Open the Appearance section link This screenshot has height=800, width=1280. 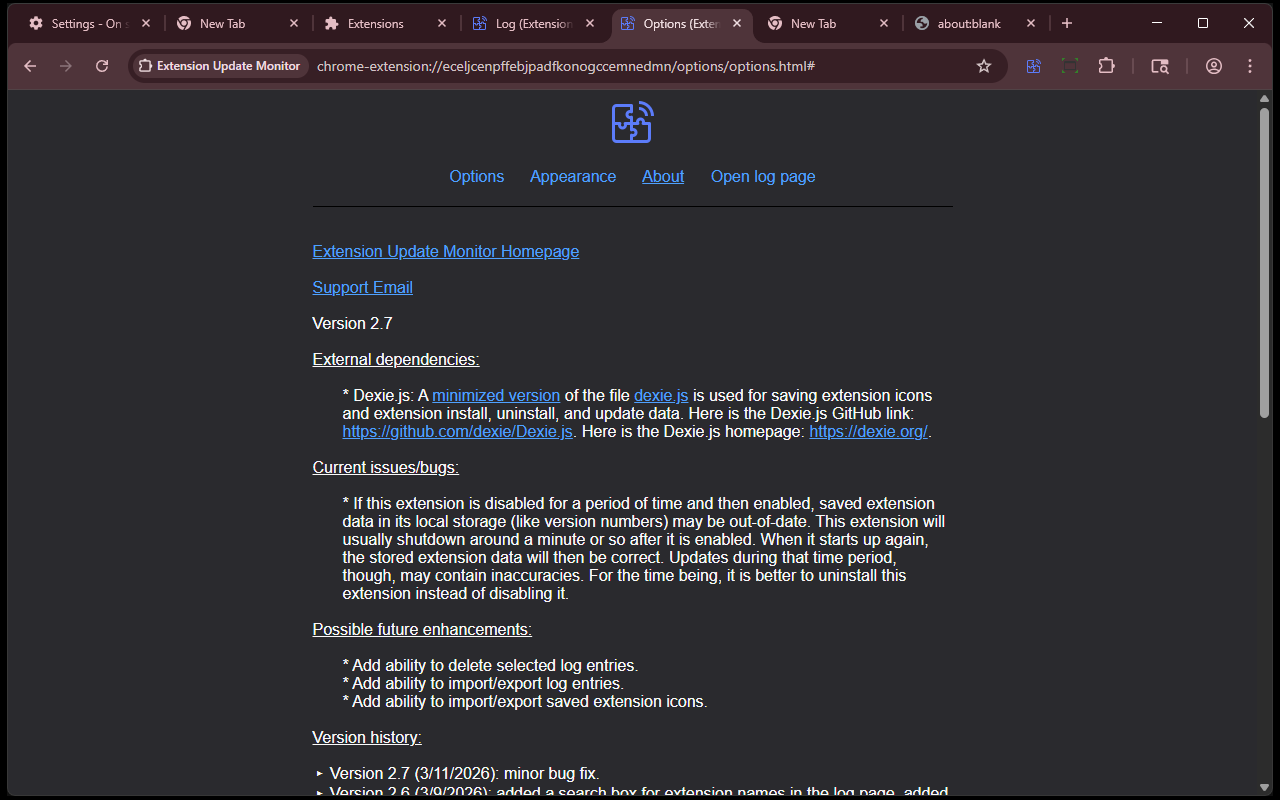click(x=573, y=176)
